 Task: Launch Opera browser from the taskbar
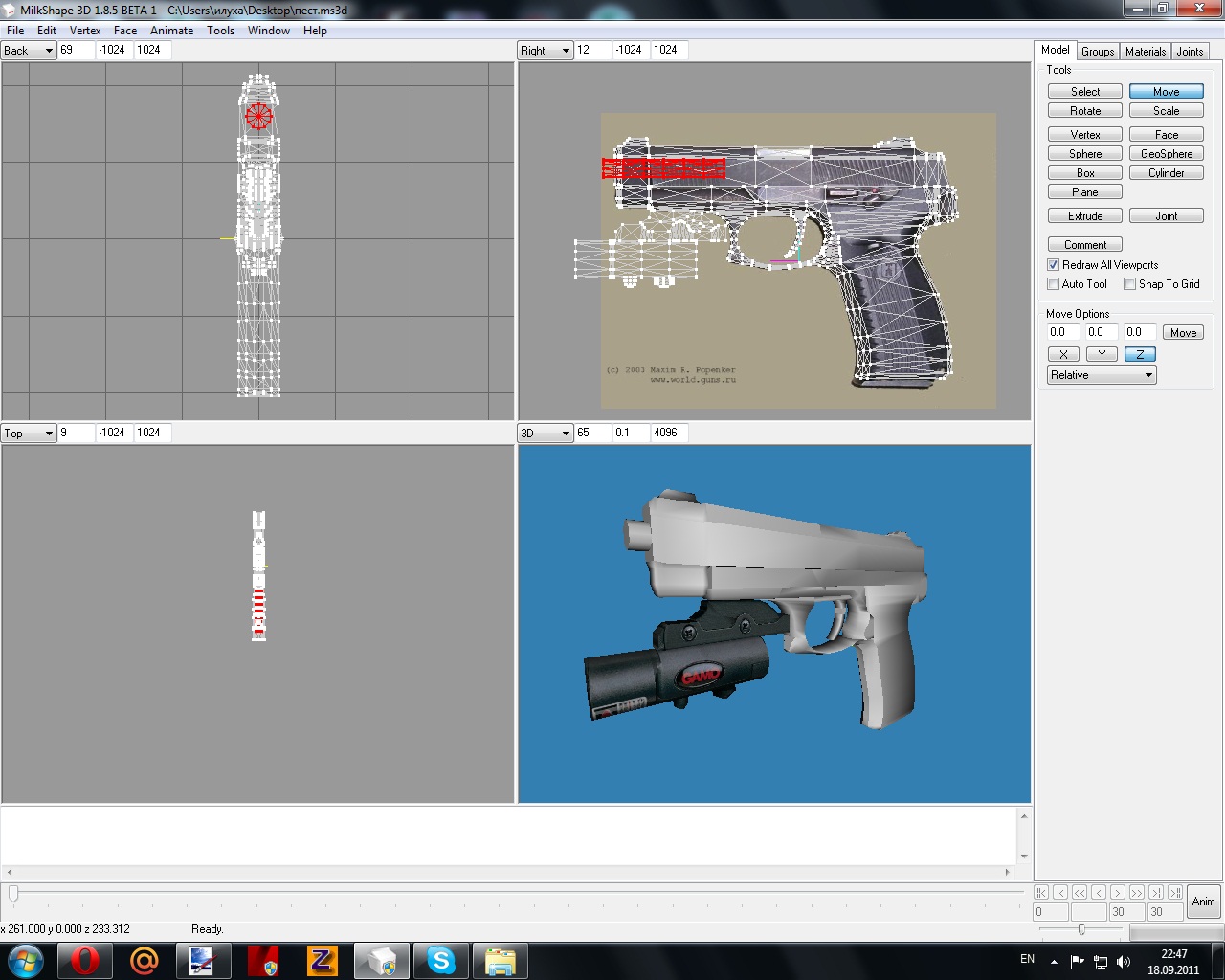pos(84,960)
